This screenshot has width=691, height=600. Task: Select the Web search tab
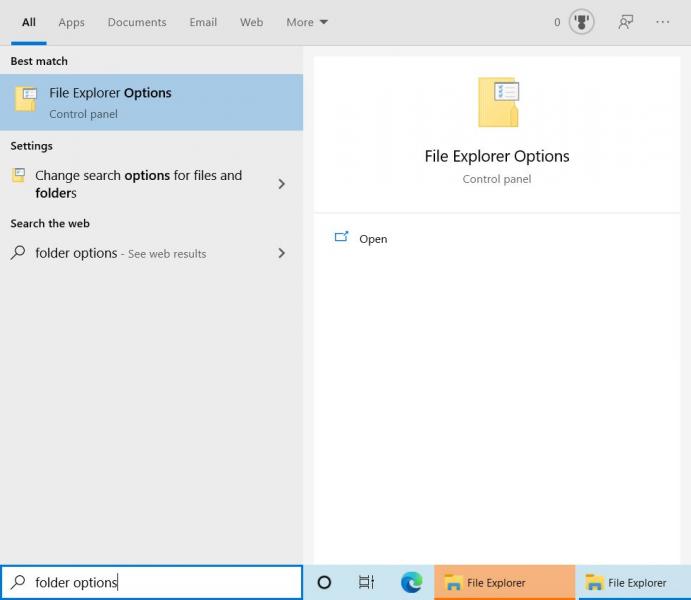pyautogui.click(x=251, y=22)
